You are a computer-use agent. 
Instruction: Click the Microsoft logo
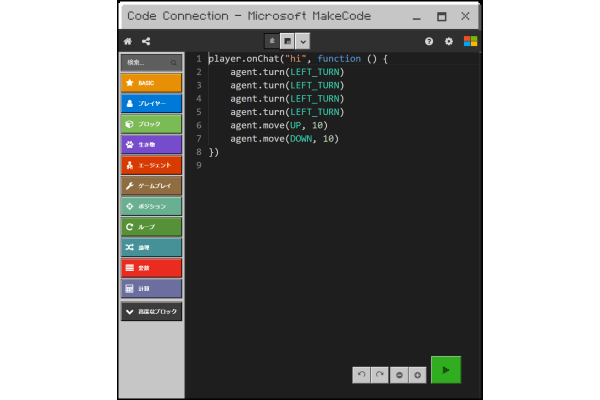470,41
